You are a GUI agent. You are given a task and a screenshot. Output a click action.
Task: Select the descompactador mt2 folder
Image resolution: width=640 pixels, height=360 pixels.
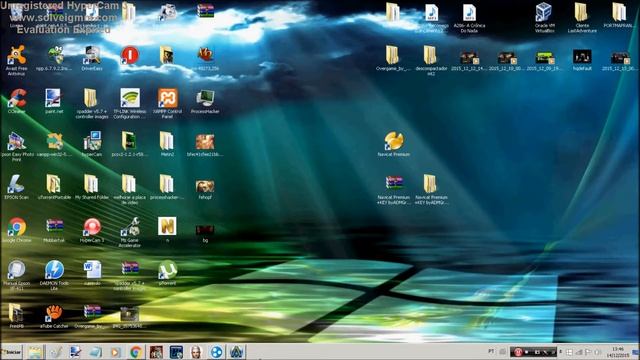431,60
